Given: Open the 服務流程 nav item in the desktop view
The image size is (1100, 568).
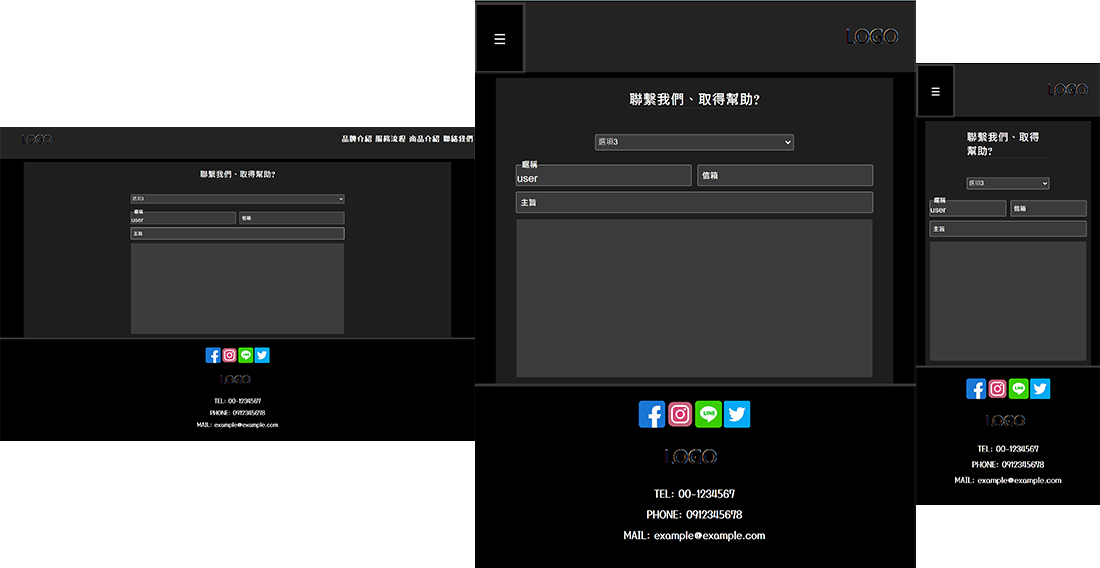Looking at the screenshot, I should (390, 139).
